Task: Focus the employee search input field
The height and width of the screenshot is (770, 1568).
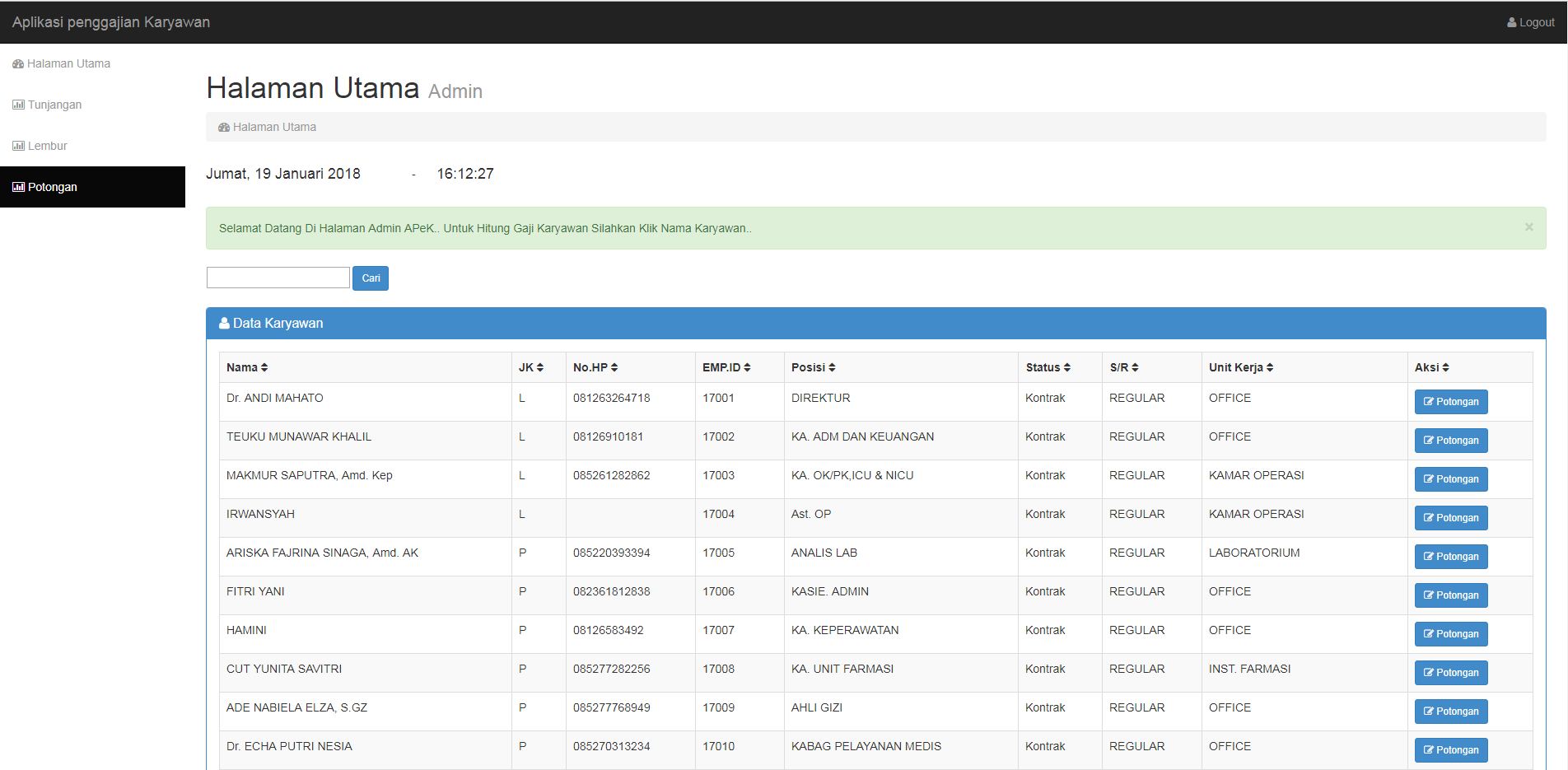Action: (x=278, y=278)
